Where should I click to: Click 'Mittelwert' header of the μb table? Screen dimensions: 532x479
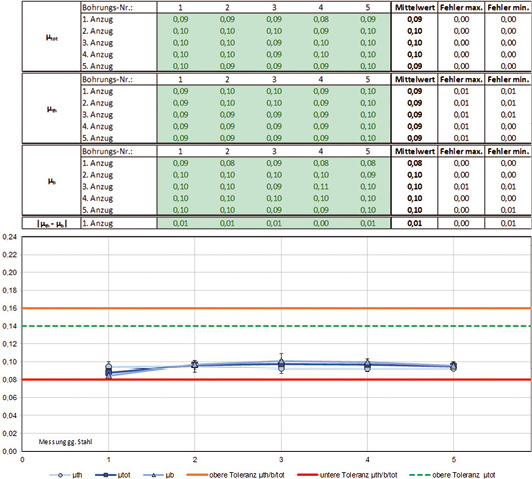pos(415,151)
